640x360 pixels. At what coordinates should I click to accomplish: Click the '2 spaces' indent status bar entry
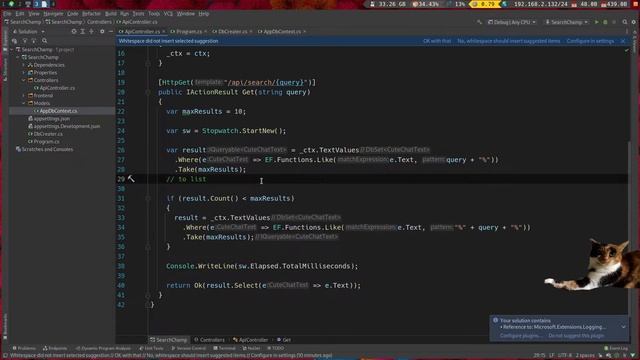coord(585,356)
